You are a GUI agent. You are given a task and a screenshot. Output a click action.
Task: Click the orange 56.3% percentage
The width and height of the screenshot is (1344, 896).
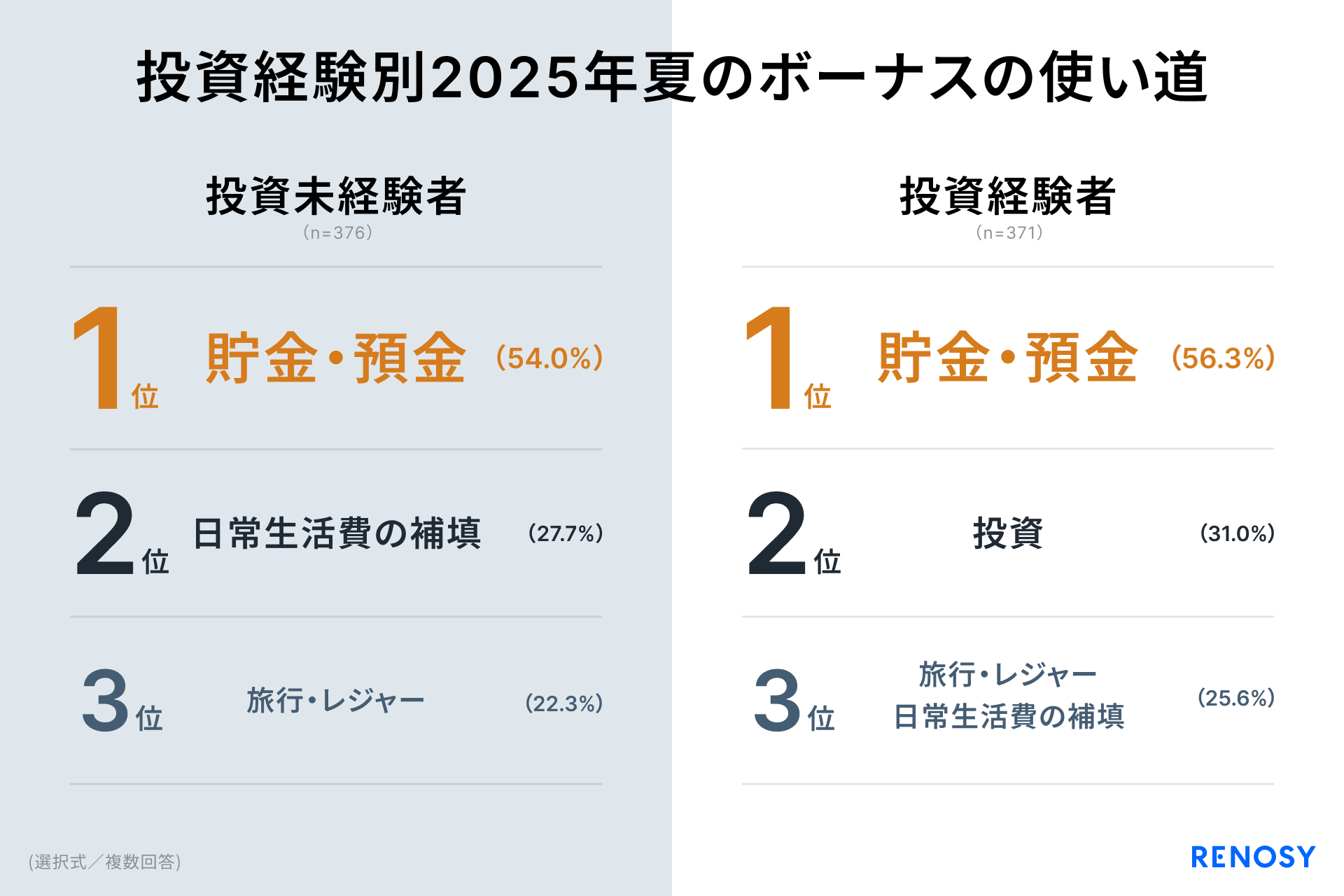[1223, 358]
